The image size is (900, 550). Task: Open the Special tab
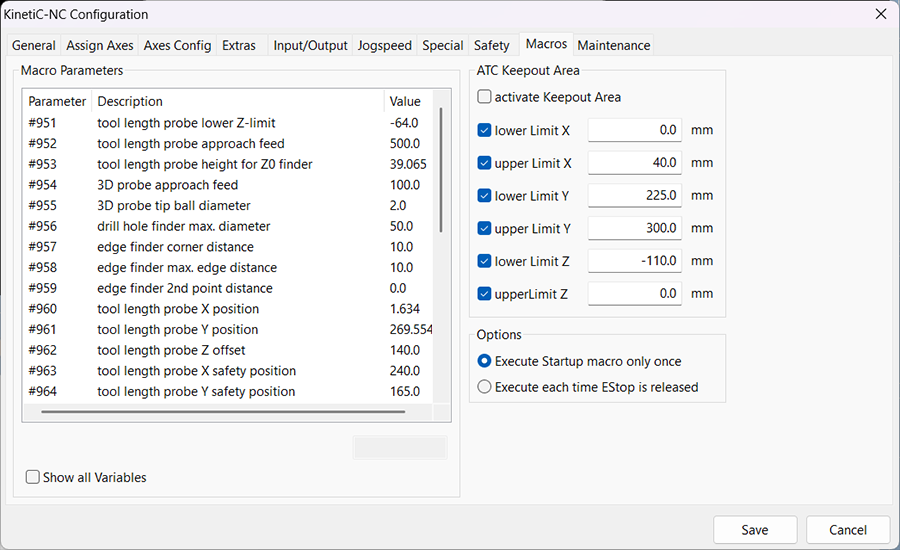tap(443, 45)
